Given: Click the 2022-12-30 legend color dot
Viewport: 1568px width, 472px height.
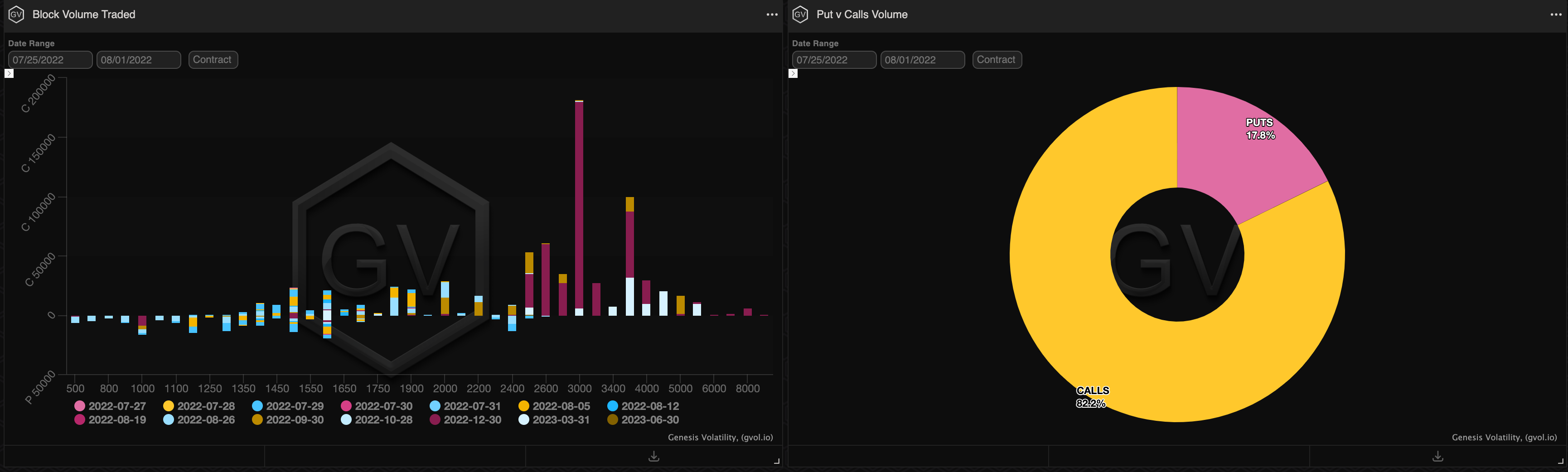Looking at the screenshot, I should pos(435,420).
